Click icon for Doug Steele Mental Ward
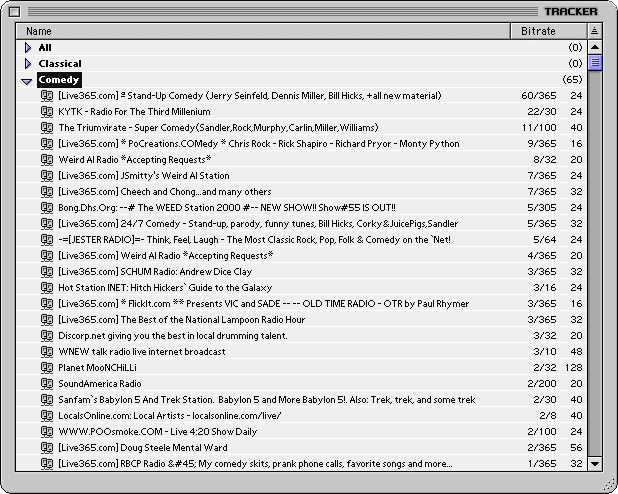 click(47, 447)
